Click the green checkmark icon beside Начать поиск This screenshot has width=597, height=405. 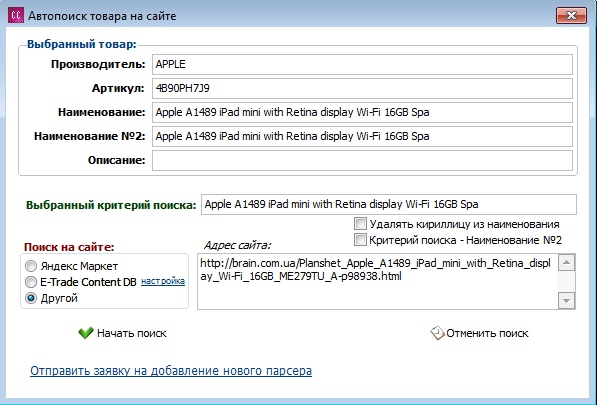pos(86,333)
